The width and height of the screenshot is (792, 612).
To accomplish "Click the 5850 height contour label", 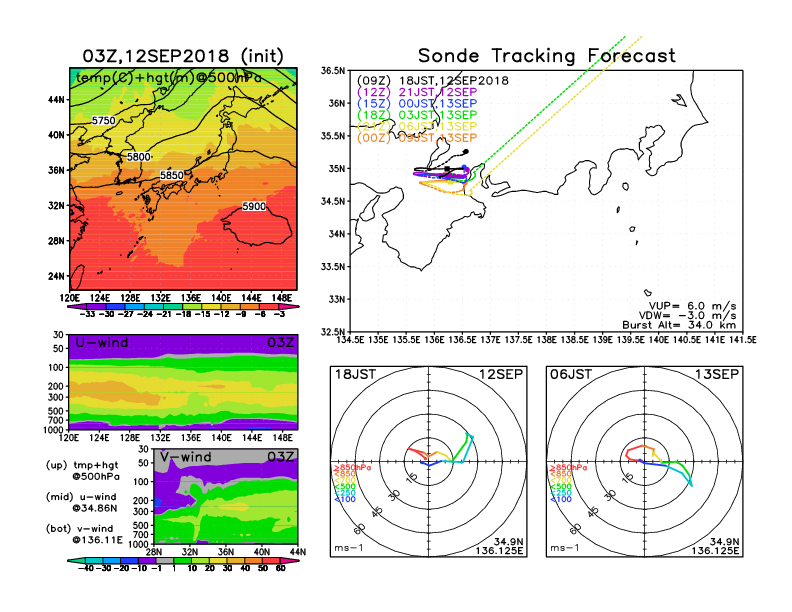I will click(x=173, y=175).
